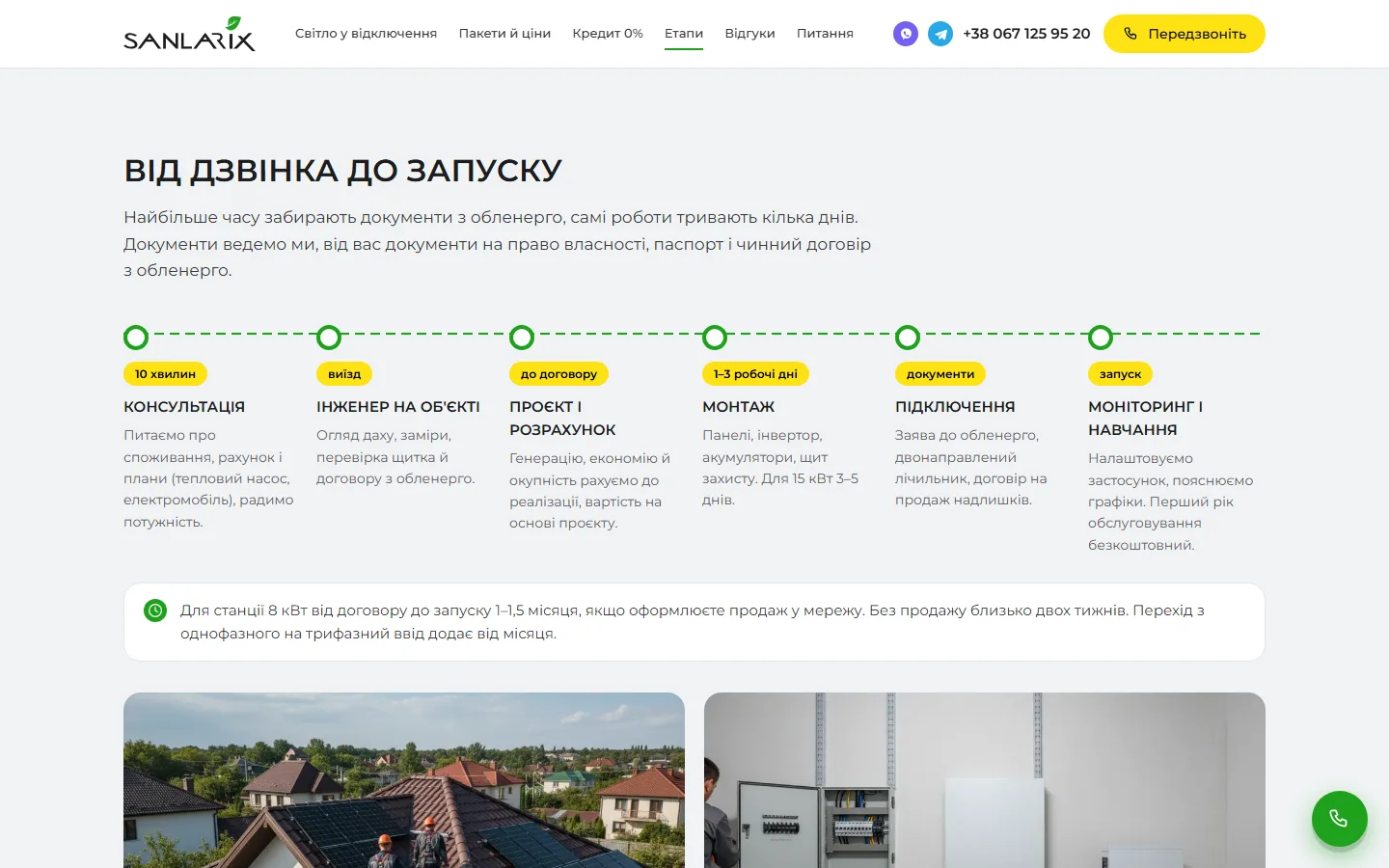
Task: Open the Viber chat icon
Action: point(905,34)
